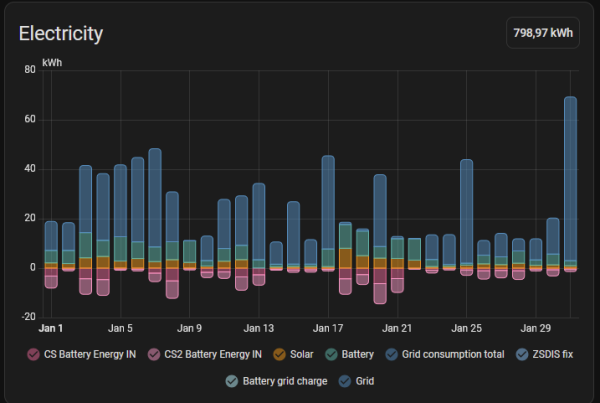Toggle the CS Battery Energy IN legend checkbox
This screenshot has height=403, width=600.
33,354
